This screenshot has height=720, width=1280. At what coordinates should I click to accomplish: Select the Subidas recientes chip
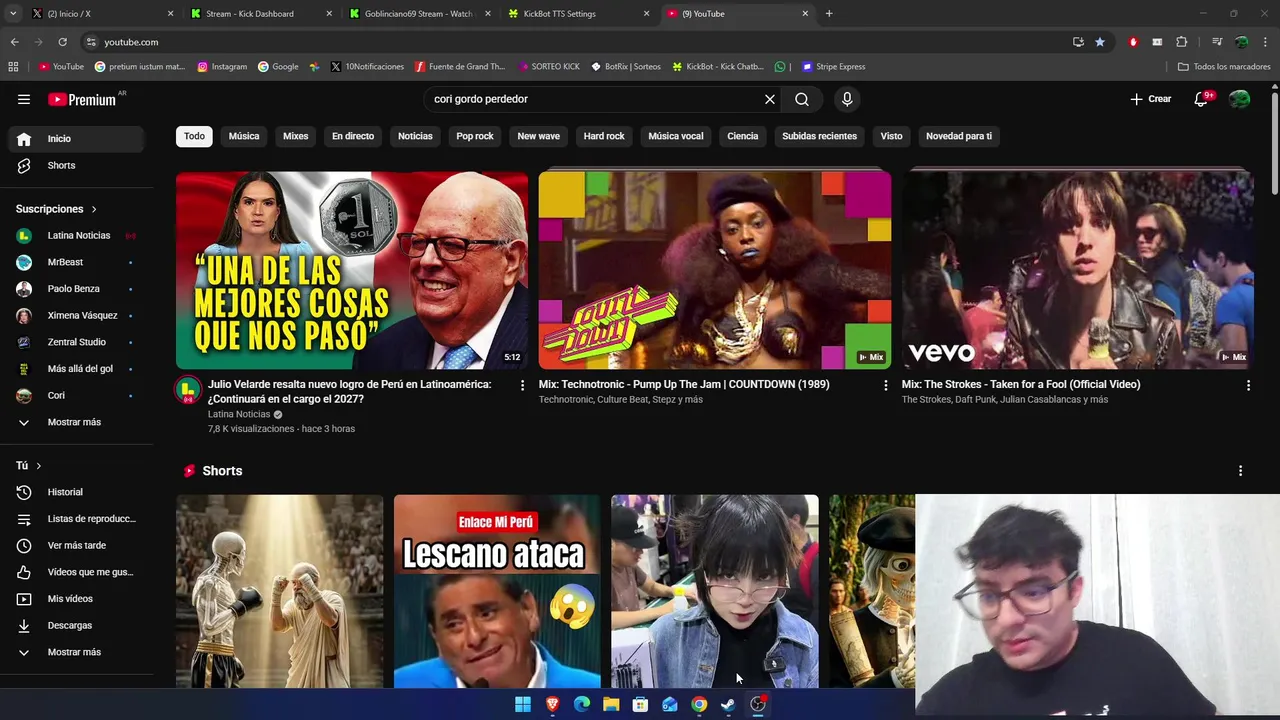click(819, 136)
